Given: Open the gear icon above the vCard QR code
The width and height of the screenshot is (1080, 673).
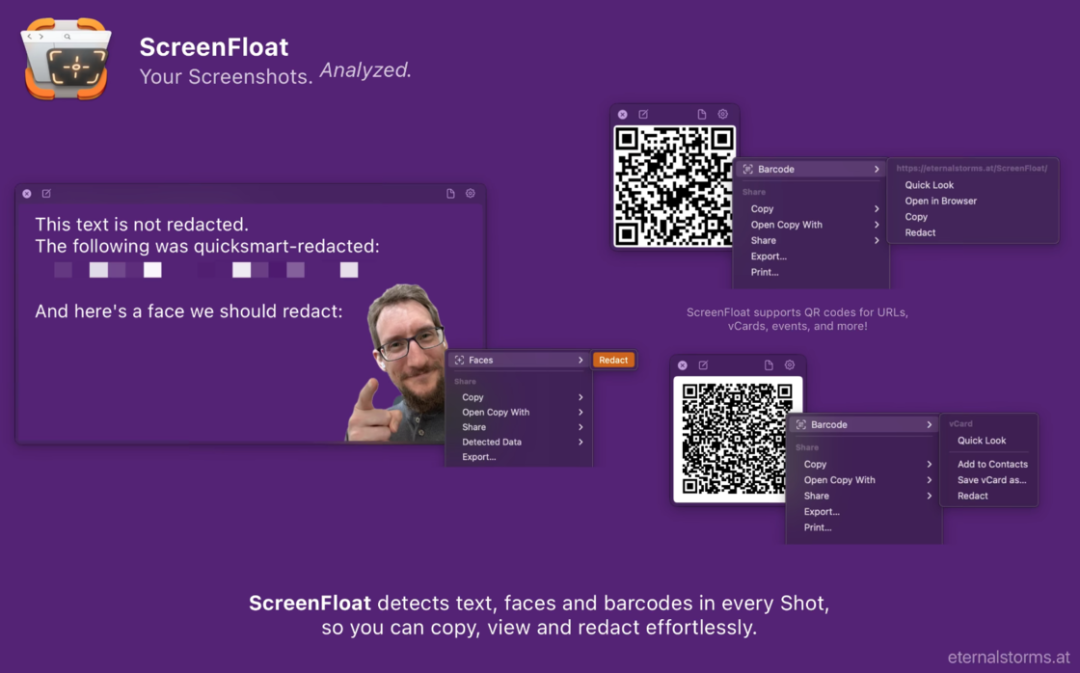Looking at the screenshot, I should pyautogui.click(x=790, y=365).
